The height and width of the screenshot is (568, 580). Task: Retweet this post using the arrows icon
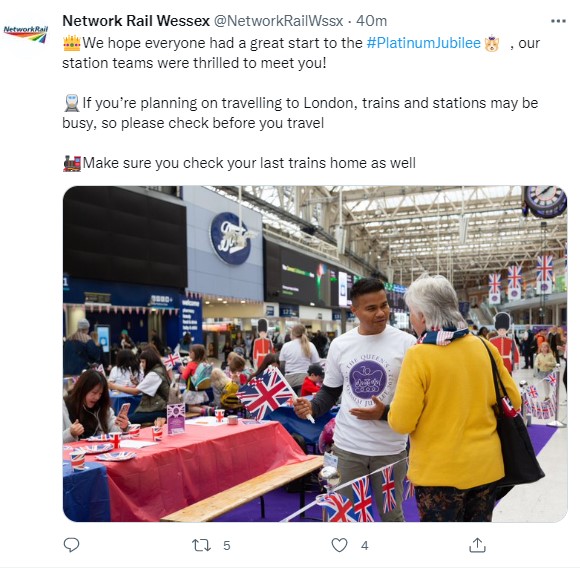click(202, 545)
